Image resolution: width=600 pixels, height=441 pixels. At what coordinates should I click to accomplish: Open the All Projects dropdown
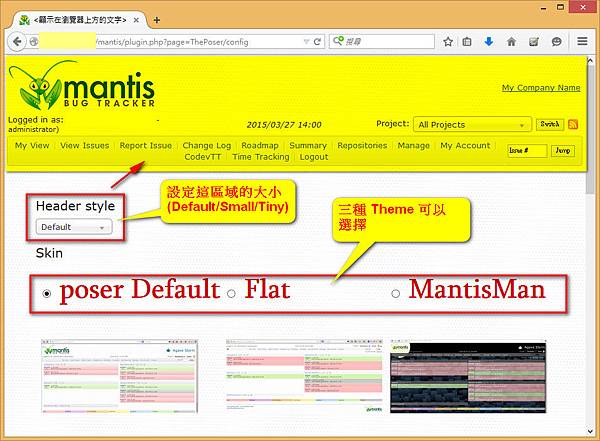coord(472,124)
